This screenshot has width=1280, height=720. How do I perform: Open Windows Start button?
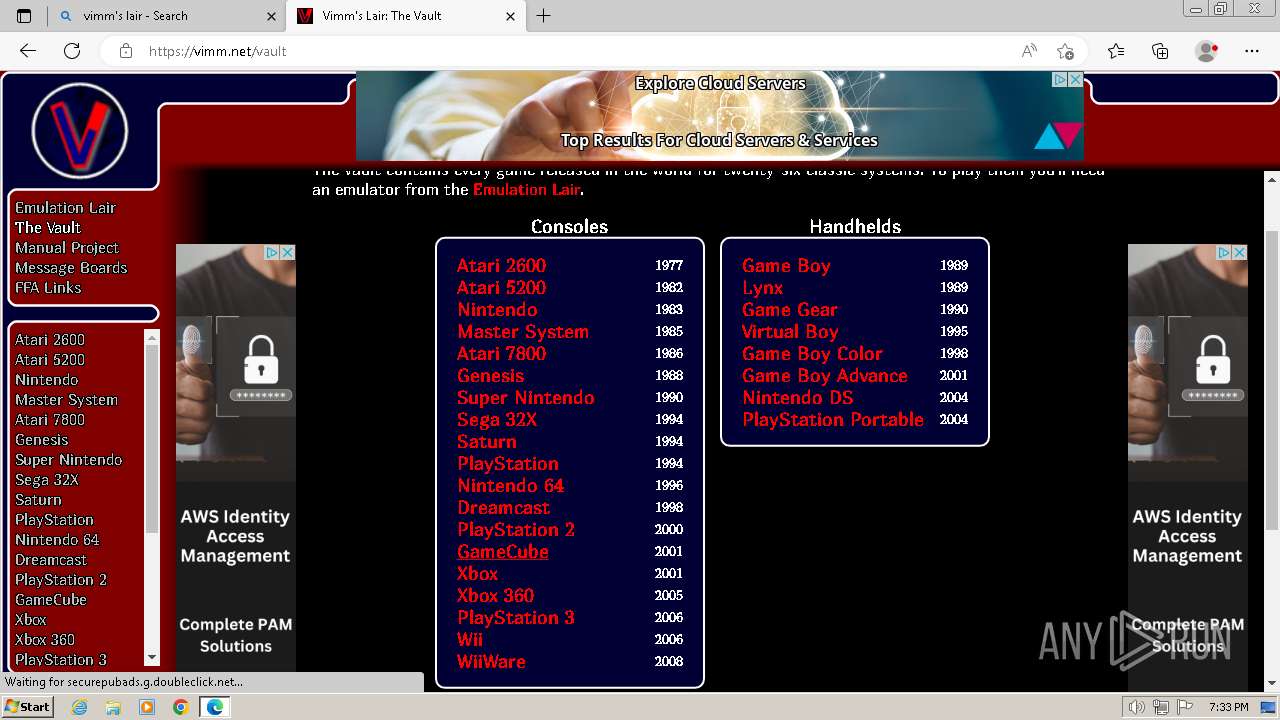pos(28,706)
